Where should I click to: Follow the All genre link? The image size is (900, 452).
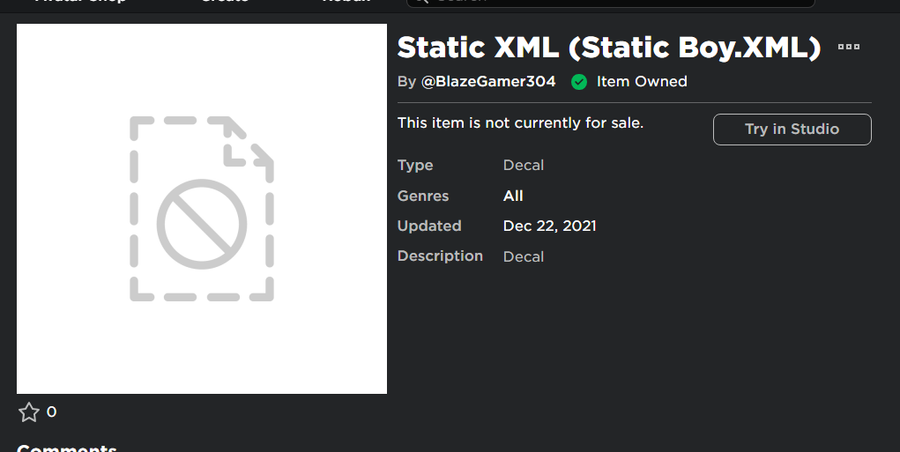click(x=513, y=196)
